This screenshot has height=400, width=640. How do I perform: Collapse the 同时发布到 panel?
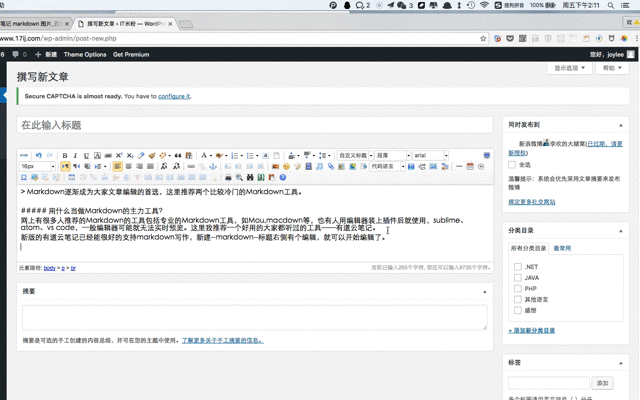620,125
